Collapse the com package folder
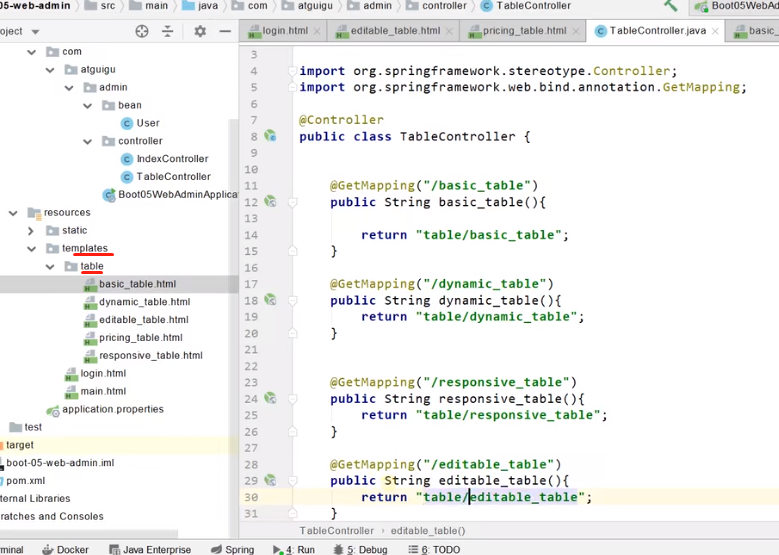The height and width of the screenshot is (555, 779). [31, 52]
